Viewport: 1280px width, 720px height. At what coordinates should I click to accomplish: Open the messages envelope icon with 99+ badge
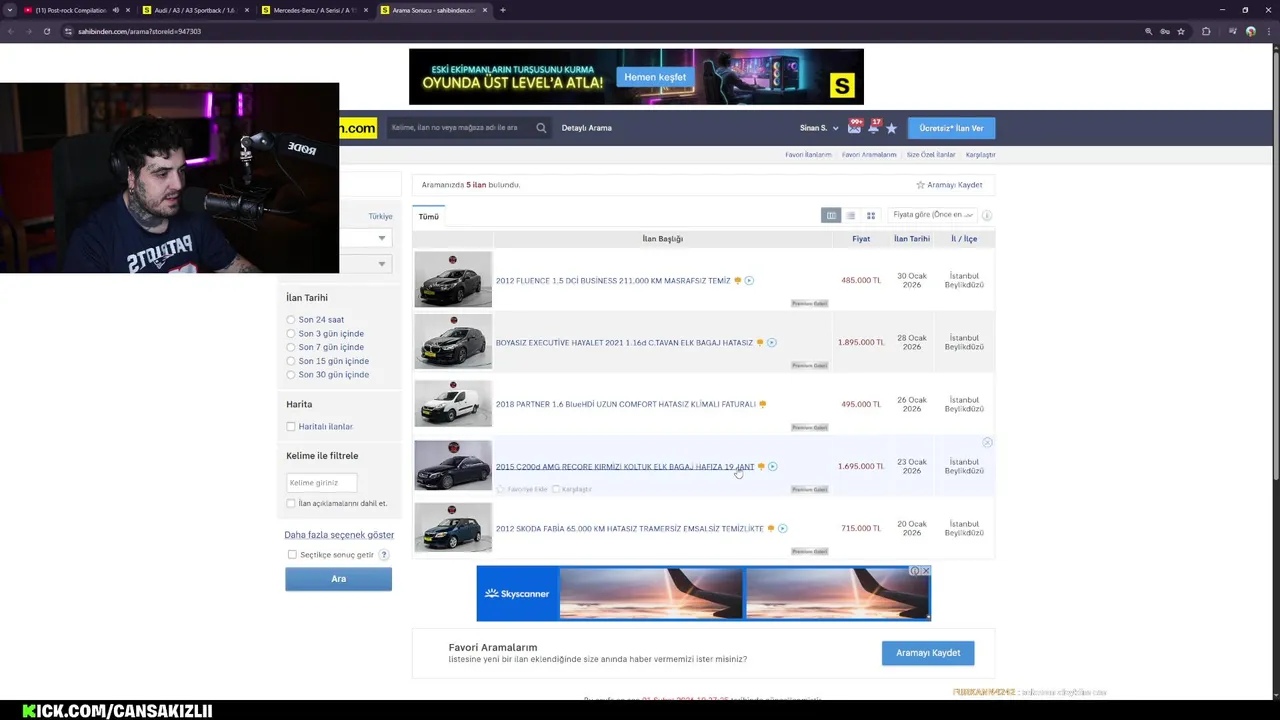[x=854, y=128]
